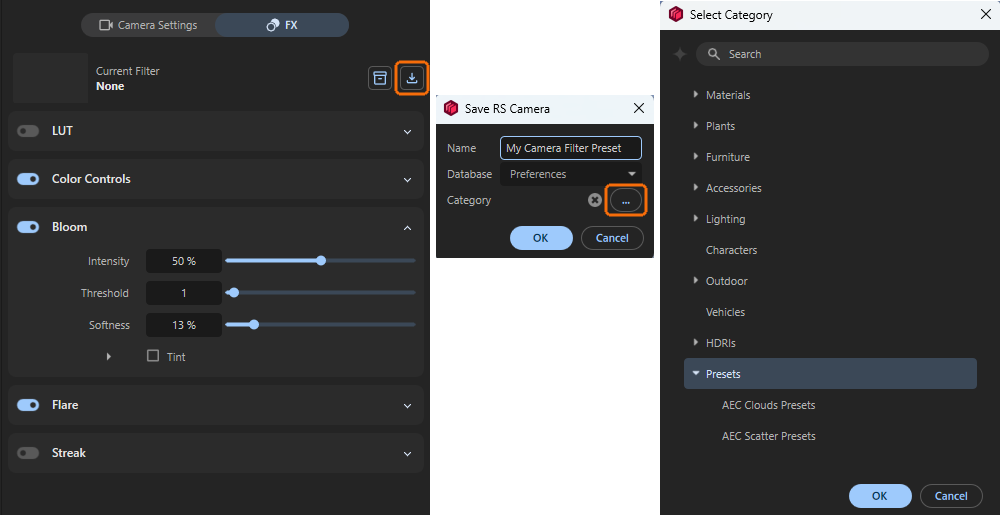Select the Accessories category row
Screen dimensions: 1000x515
coord(830,188)
